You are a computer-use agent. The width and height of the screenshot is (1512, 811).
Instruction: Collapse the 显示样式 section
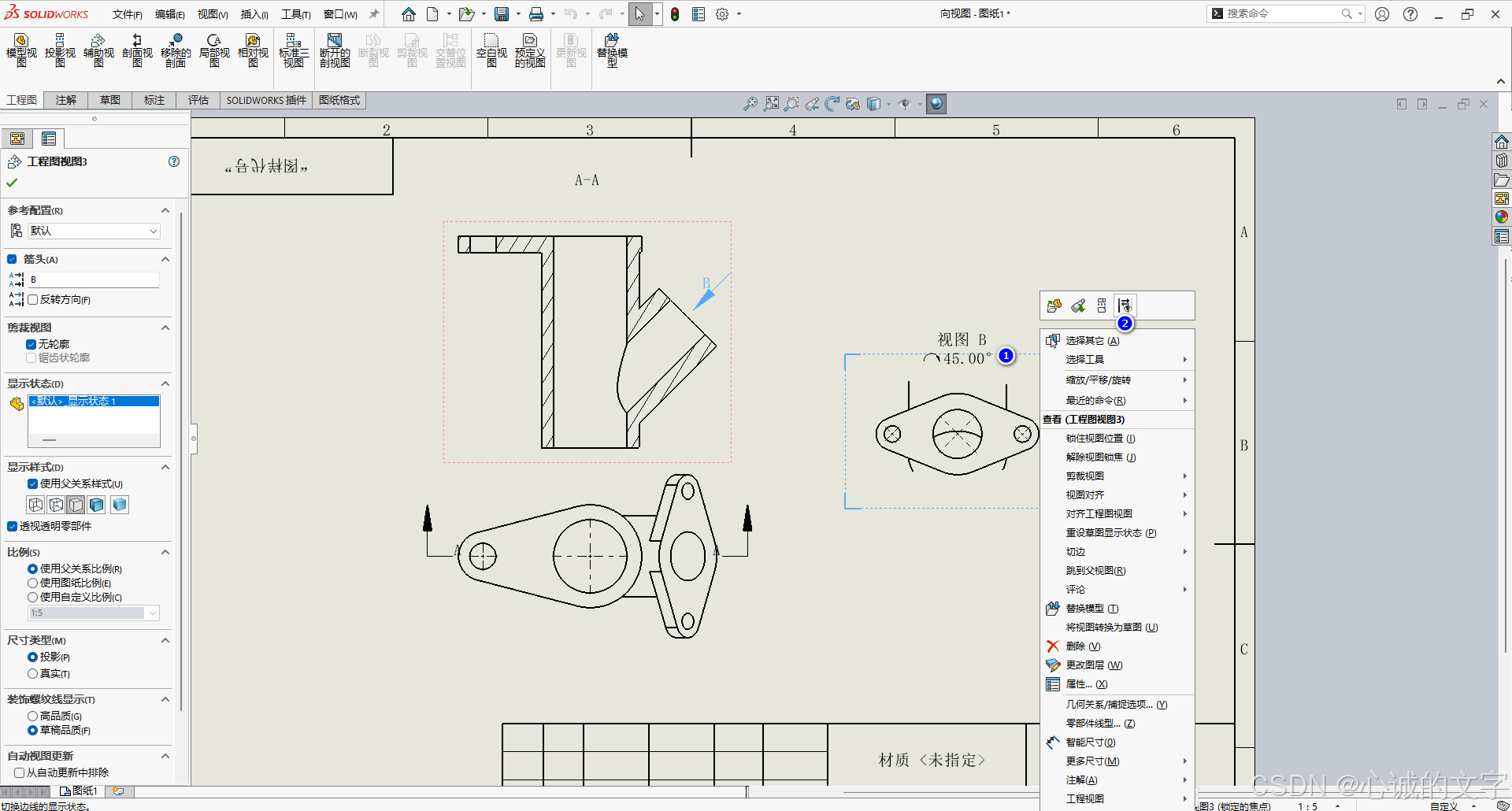(165, 467)
